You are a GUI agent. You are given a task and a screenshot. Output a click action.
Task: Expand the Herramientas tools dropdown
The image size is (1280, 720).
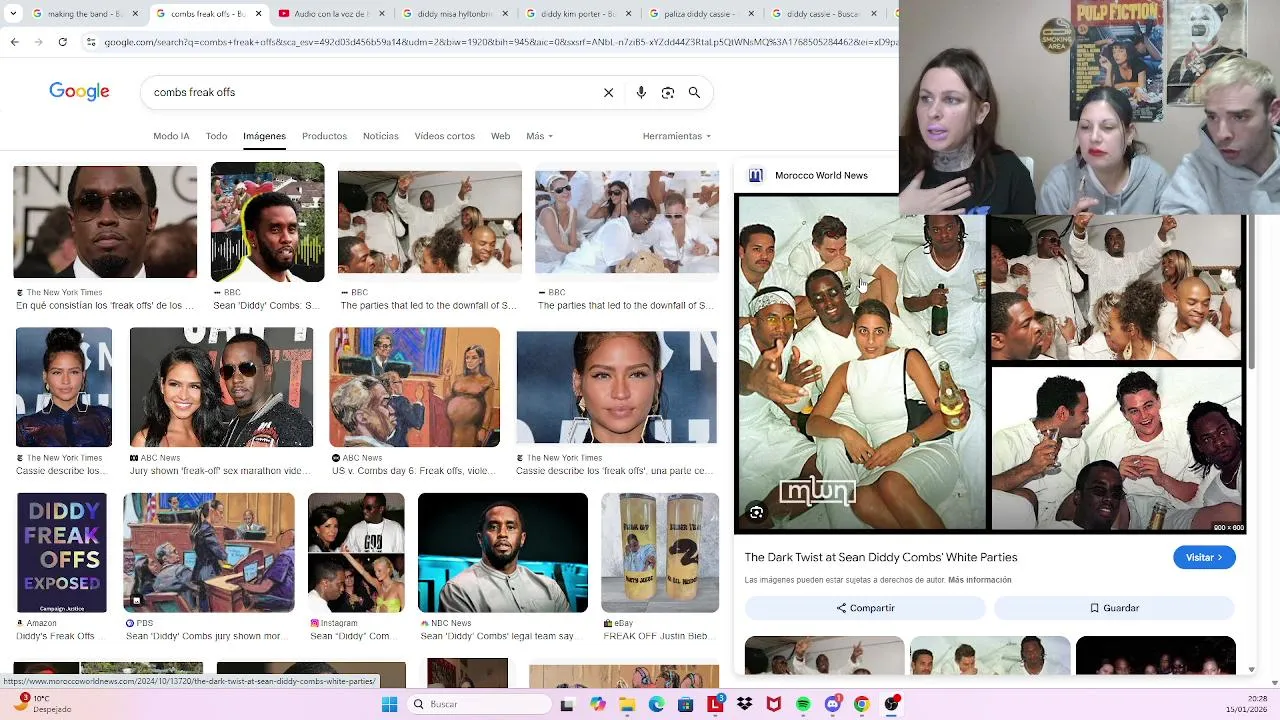click(x=677, y=136)
